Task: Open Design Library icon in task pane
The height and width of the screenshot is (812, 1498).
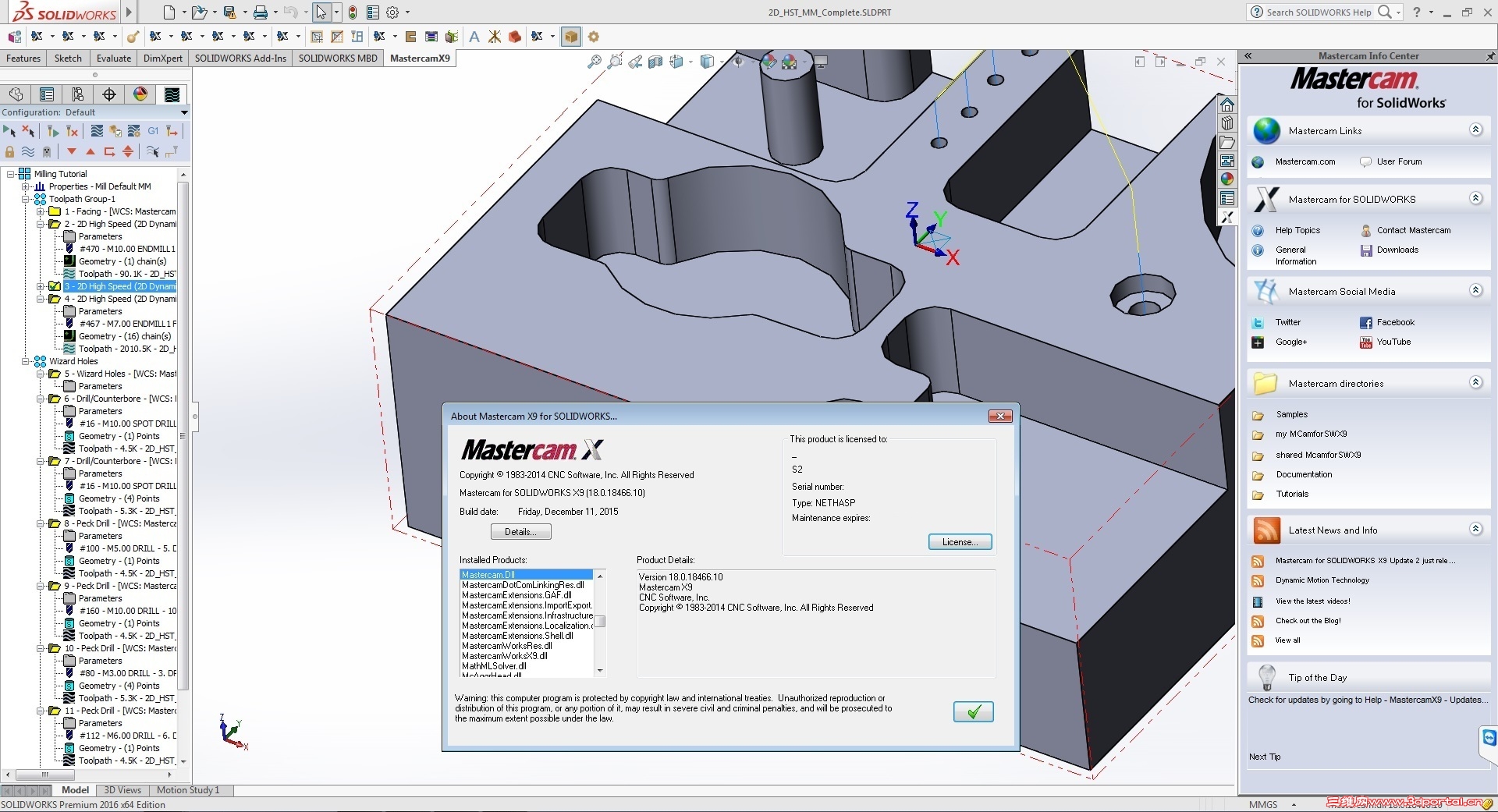Action: pyautogui.click(x=1227, y=123)
